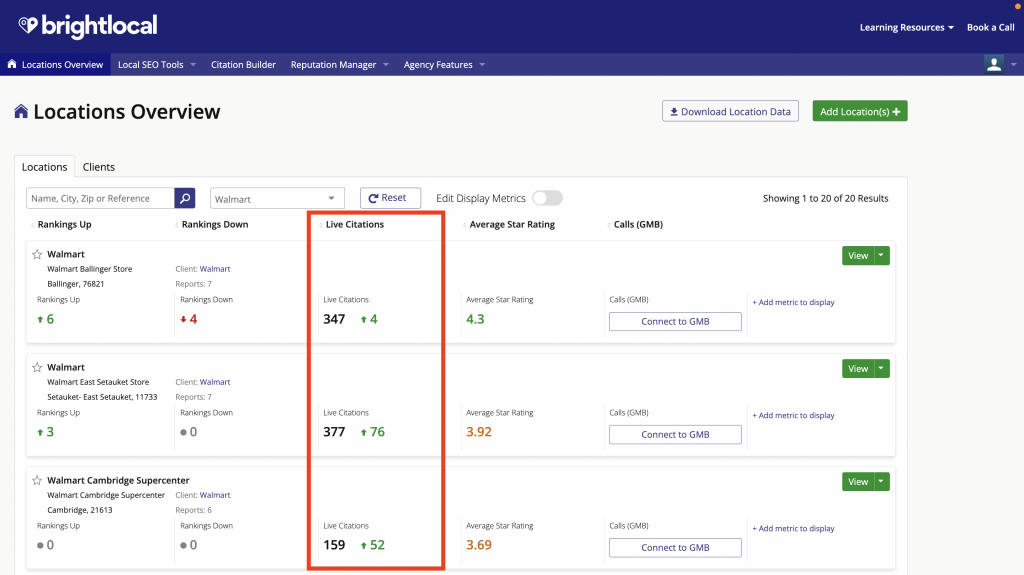The width and height of the screenshot is (1024, 575).
Task: Click Add metric to display for East Setauket
Action: 793,416
